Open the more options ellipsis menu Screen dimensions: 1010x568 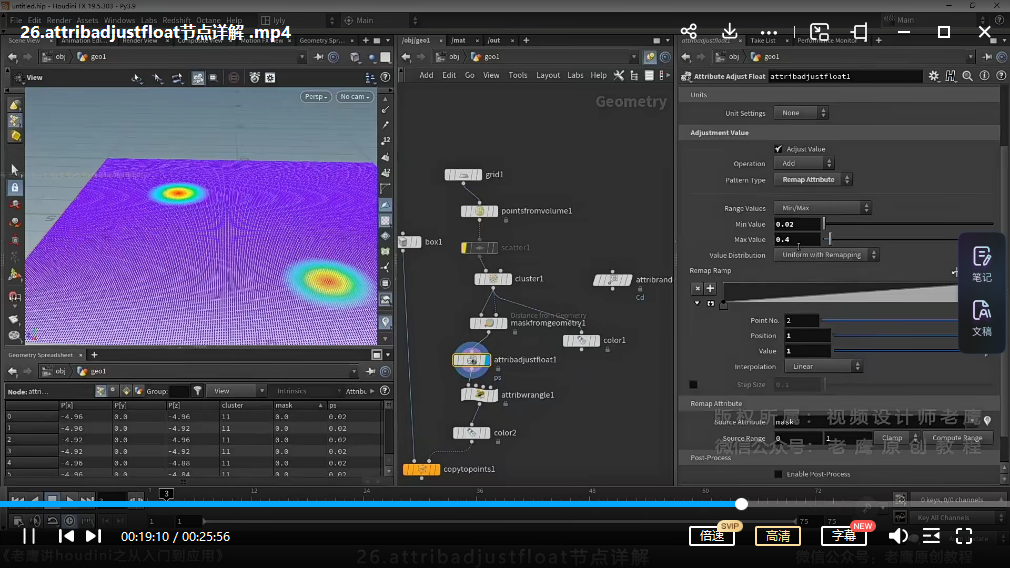pyautogui.click(x=768, y=32)
